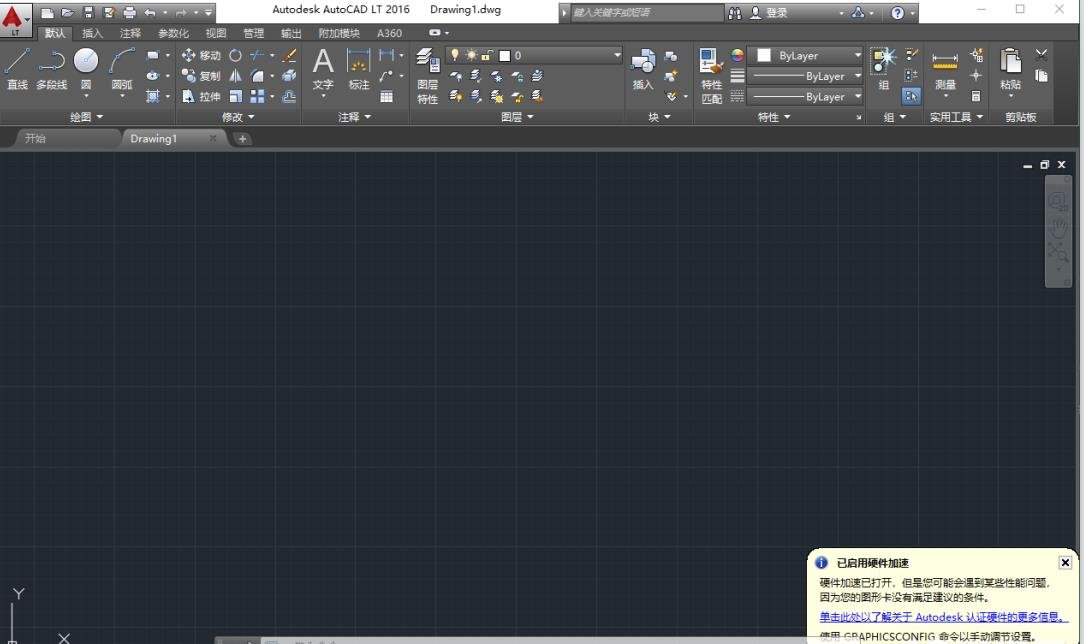Expand the Layers (图层) panel
1084x644 pixels.
(517, 117)
